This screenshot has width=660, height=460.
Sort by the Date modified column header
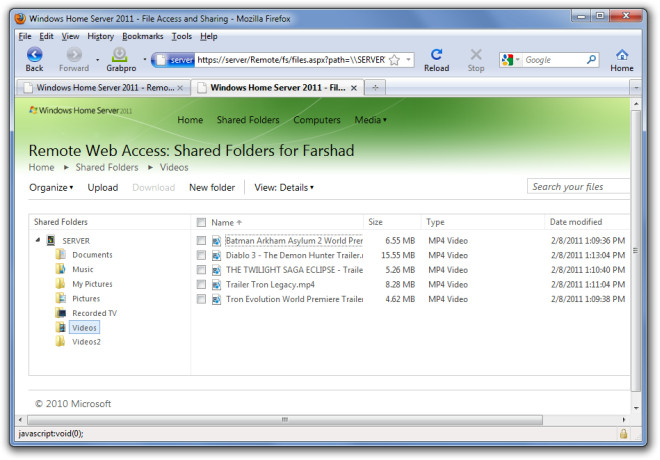pyautogui.click(x=576, y=222)
